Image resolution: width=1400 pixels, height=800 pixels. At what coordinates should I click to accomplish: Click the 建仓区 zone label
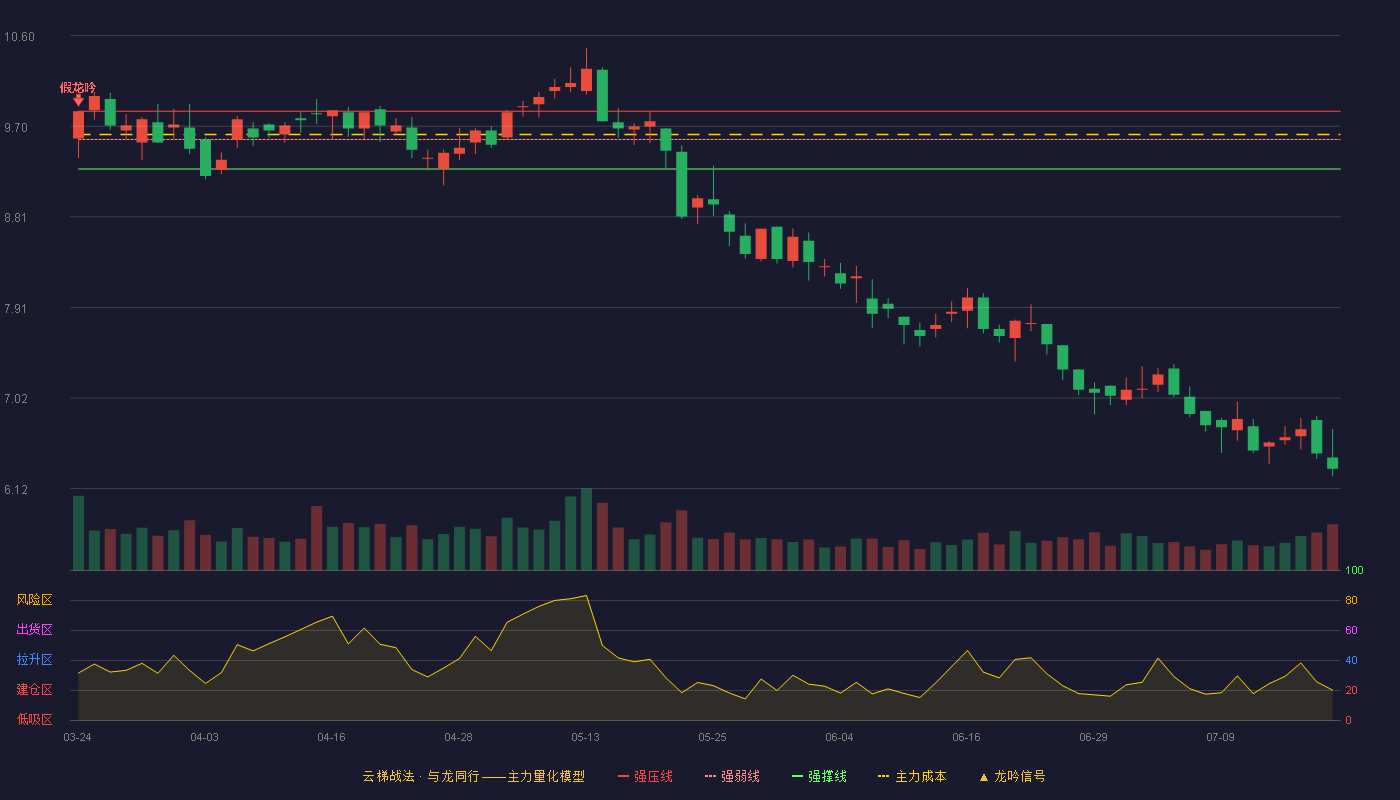pyautogui.click(x=34, y=690)
